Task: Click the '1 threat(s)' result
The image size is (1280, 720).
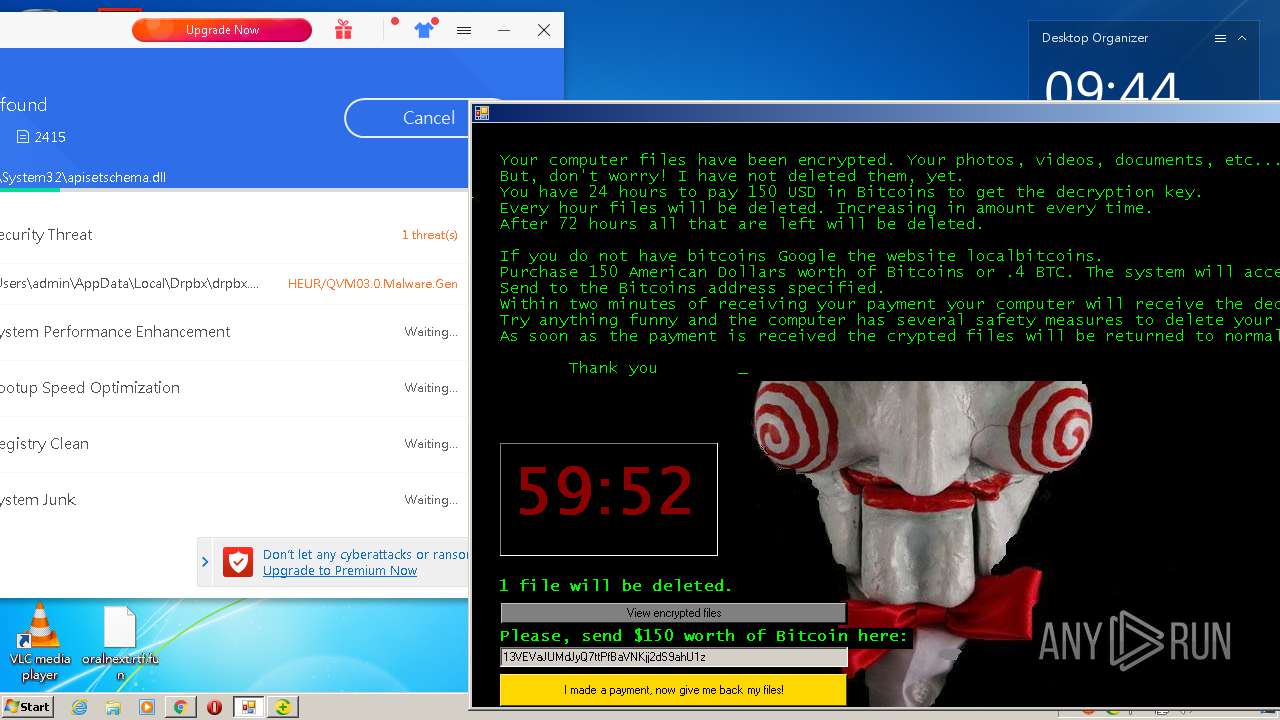Action: [430, 235]
